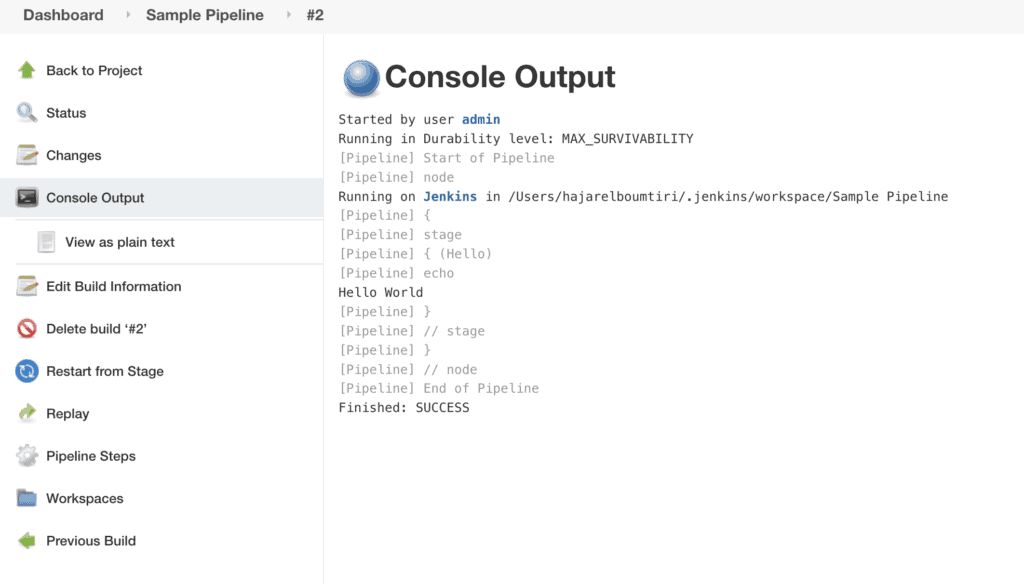Click the red Delete build icon
The height and width of the screenshot is (584, 1024).
(27, 328)
